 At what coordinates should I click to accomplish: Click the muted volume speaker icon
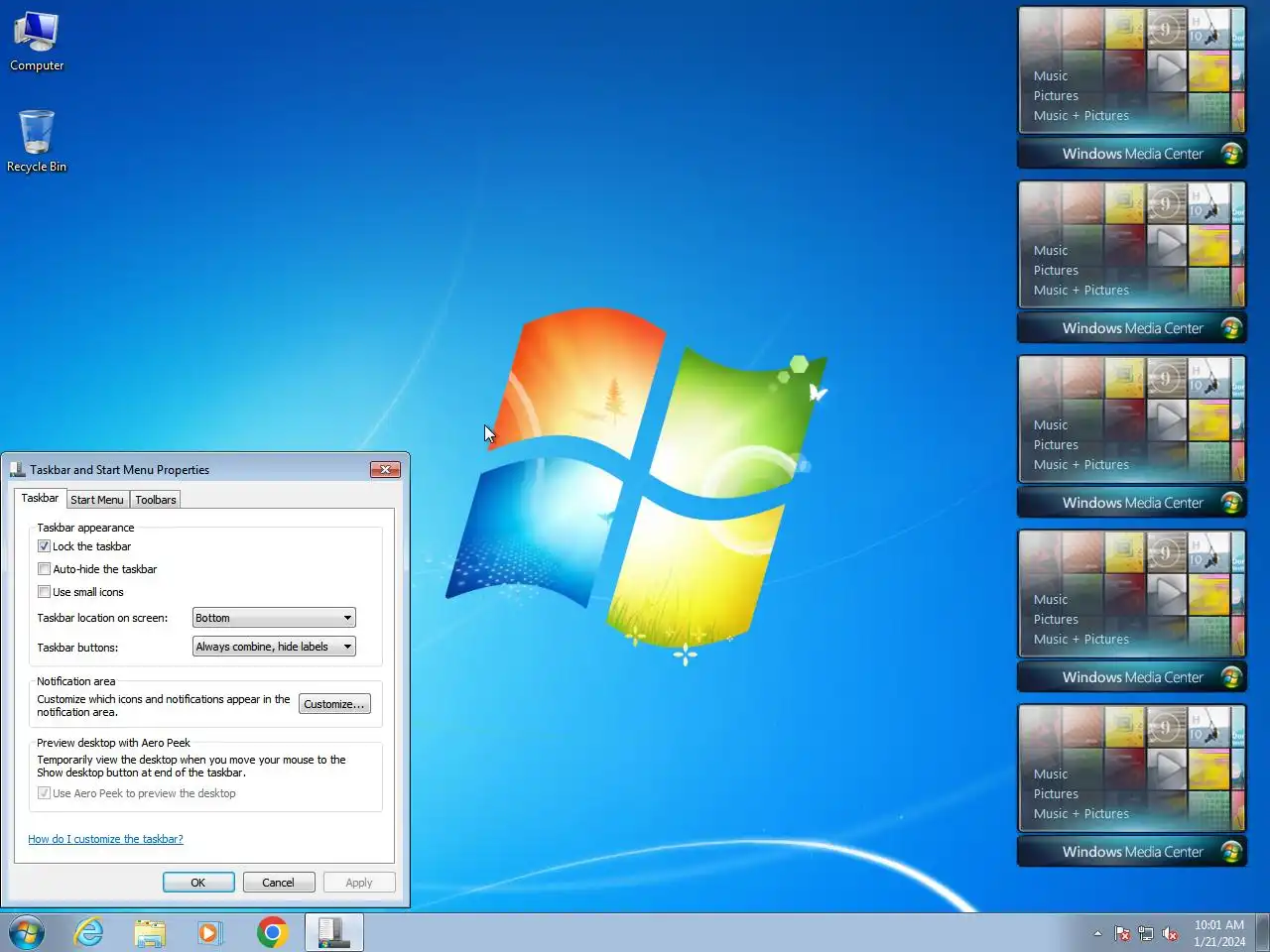(x=1171, y=933)
